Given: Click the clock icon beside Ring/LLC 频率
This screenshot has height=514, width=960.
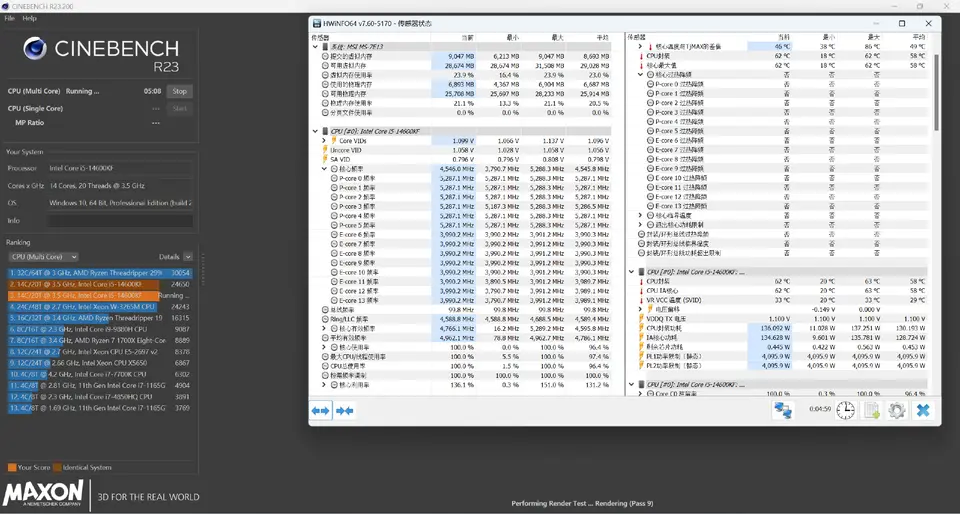Looking at the screenshot, I should (x=325, y=319).
